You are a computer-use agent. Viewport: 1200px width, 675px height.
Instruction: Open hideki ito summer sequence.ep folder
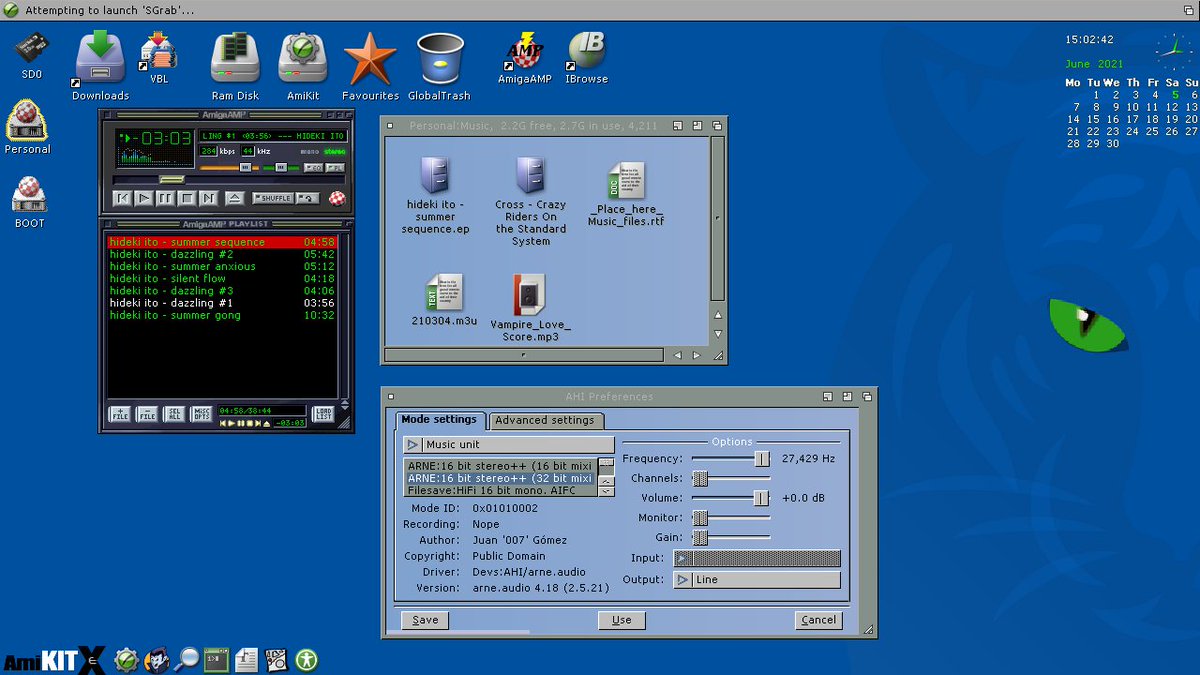[x=435, y=175]
